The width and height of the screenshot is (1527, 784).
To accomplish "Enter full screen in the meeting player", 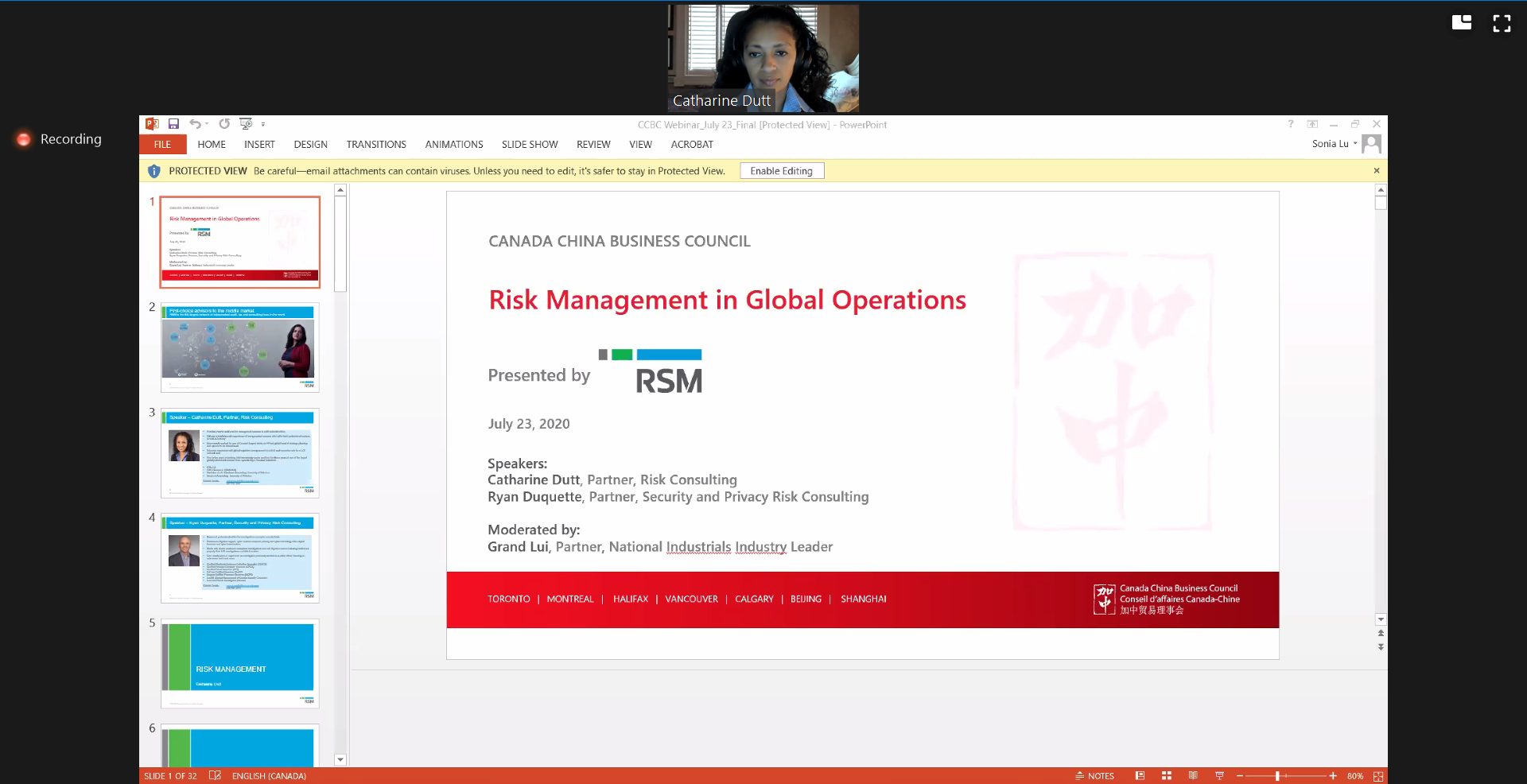I will pyautogui.click(x=1502, y=23).
